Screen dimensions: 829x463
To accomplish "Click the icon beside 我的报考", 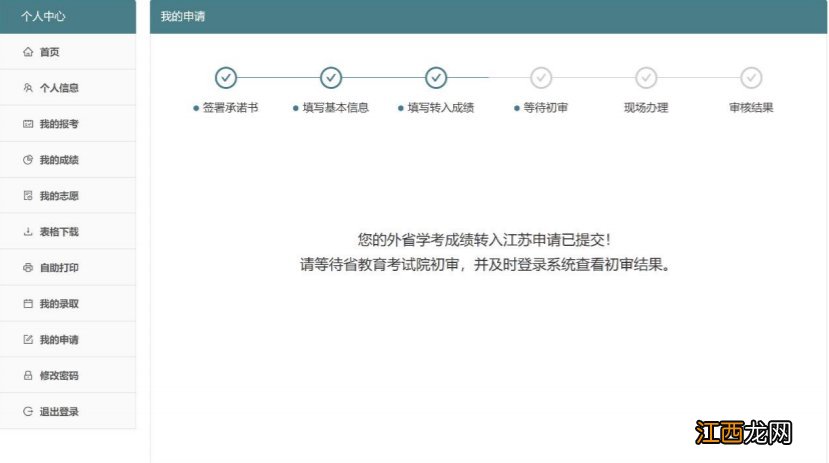I will click(x=28, y=124).
